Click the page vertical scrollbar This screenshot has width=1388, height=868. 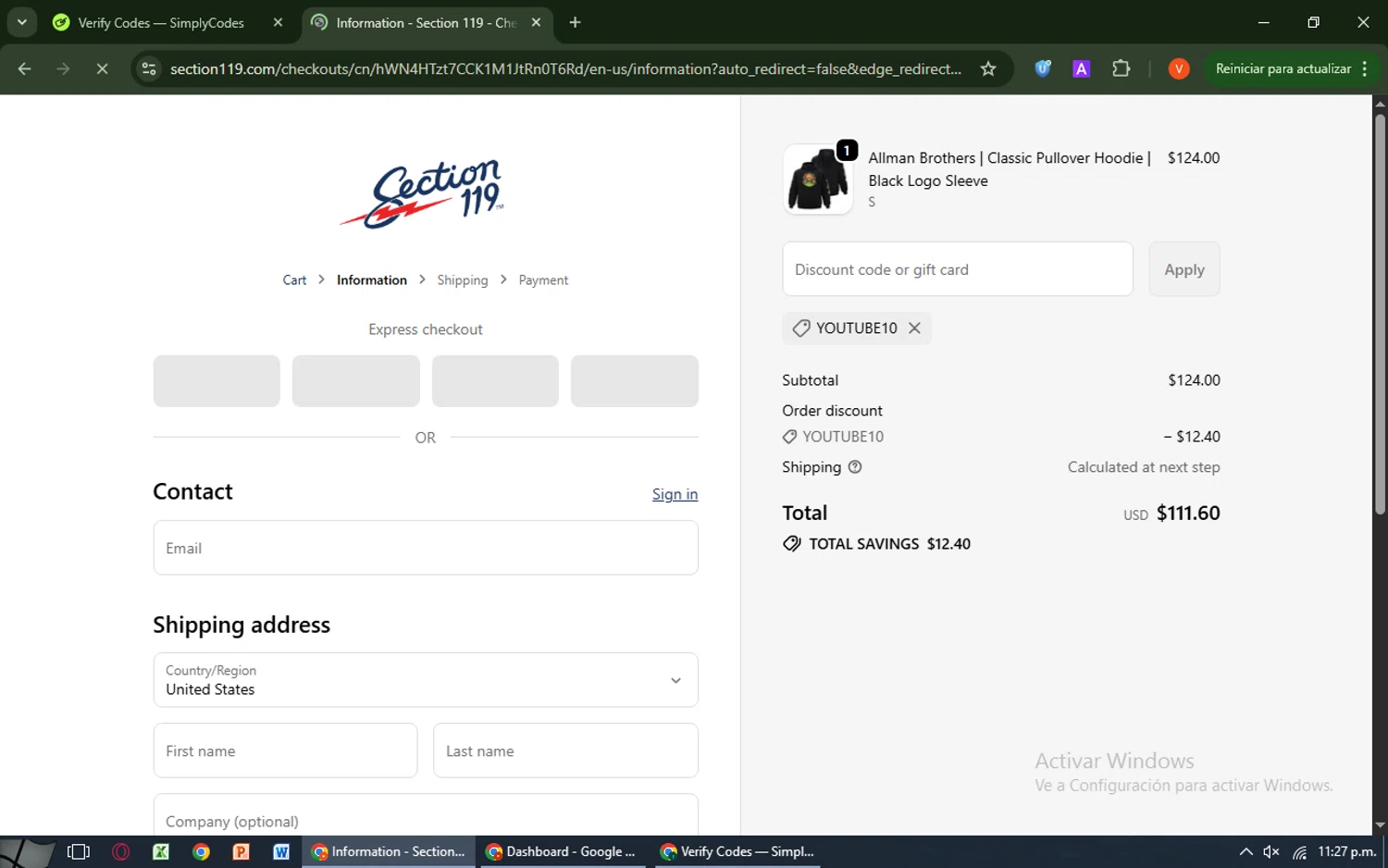coord(1380,315)
